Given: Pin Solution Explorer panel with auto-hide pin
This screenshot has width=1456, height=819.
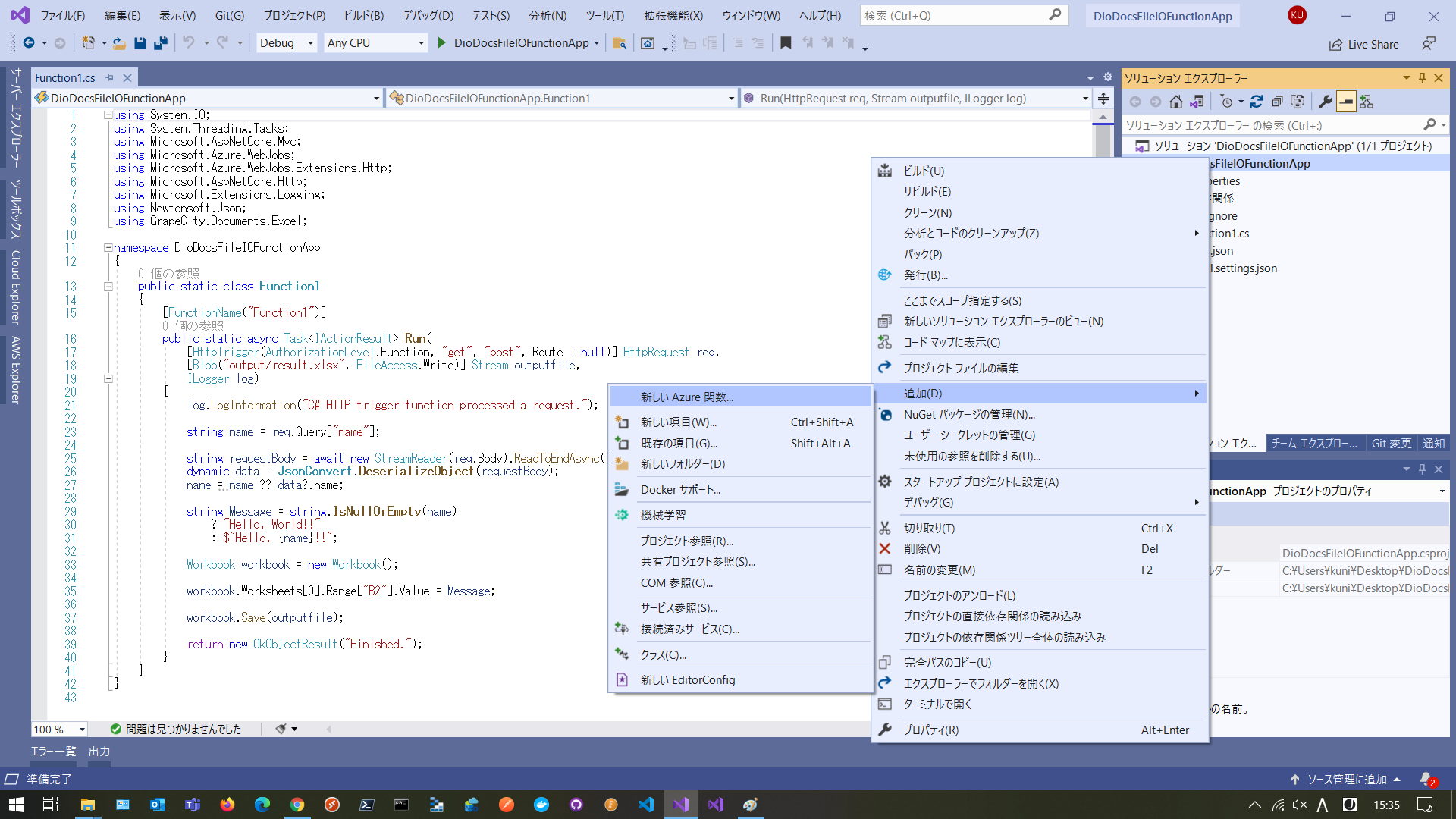Looking at the screenshot, I should [x=1422, y=78].
